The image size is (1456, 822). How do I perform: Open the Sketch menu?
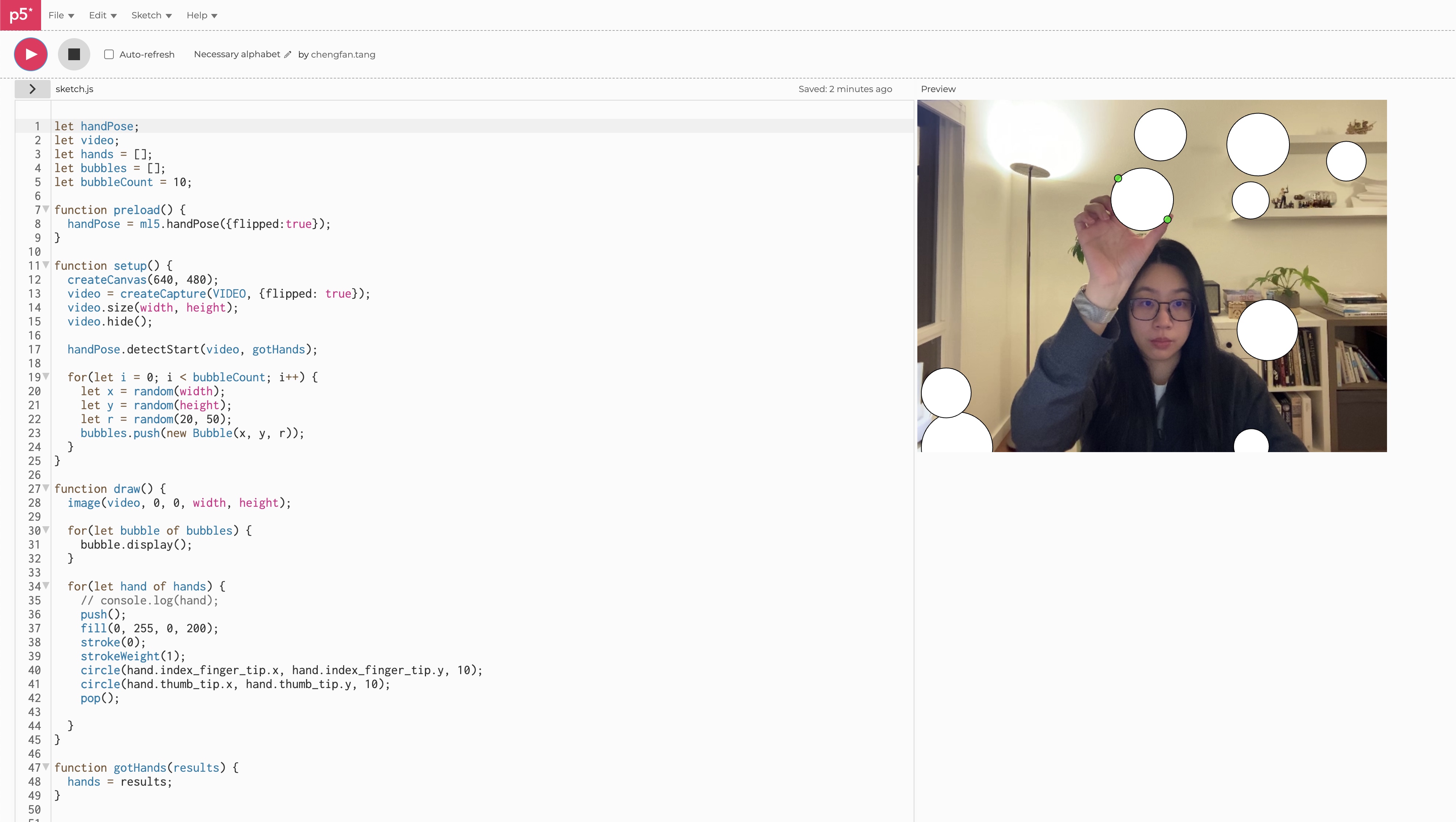(x=152, y=15)
